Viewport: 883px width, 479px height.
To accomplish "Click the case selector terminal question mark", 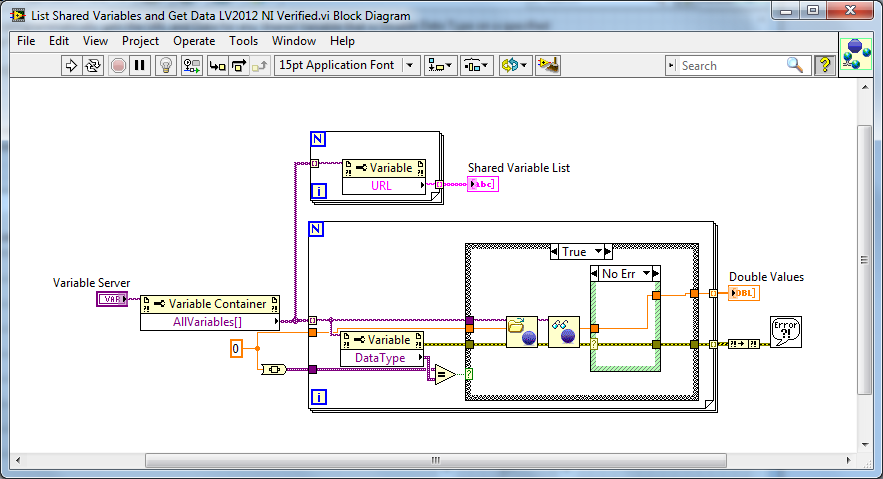I will (x=469, y=374).
